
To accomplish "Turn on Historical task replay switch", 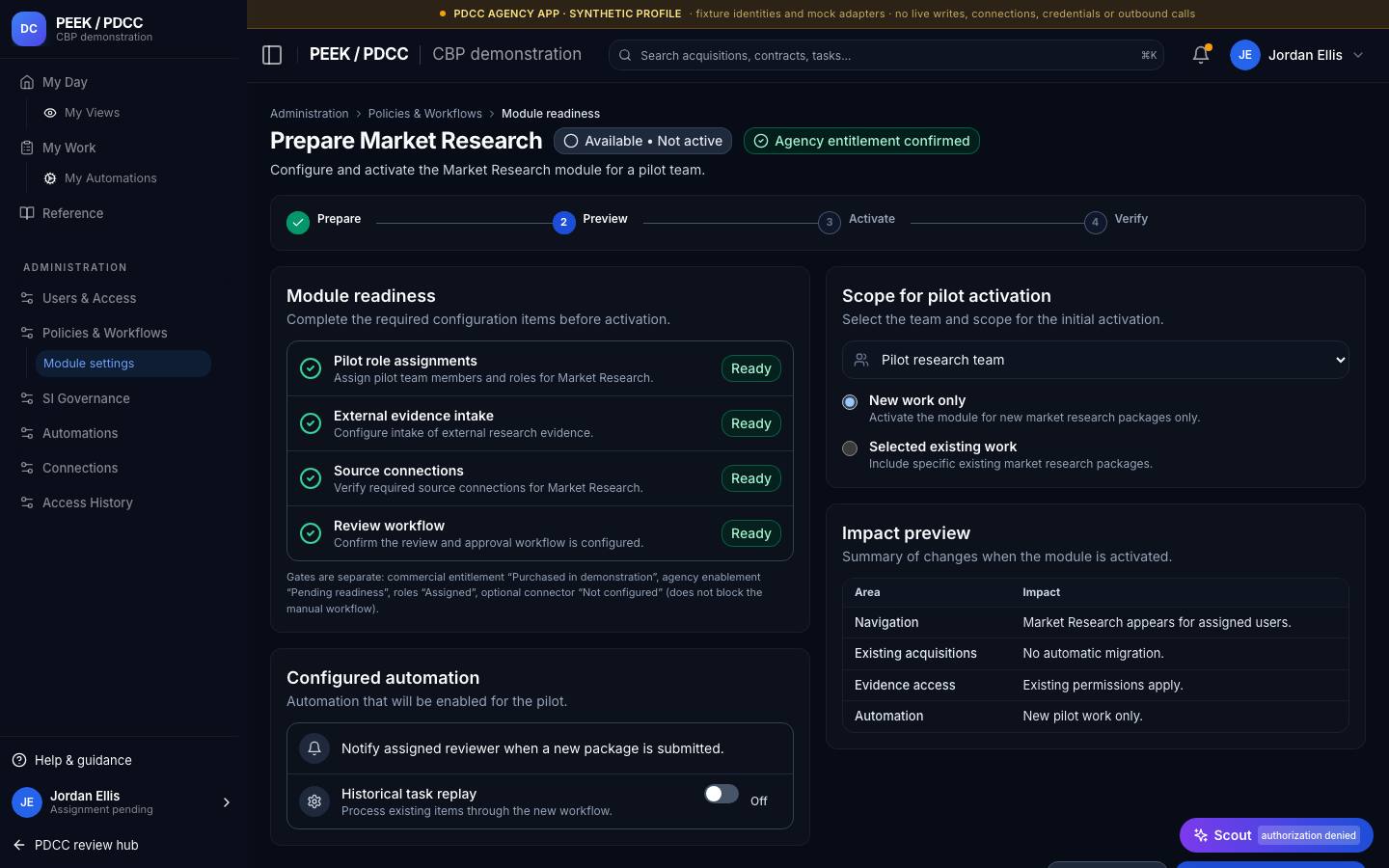I will (722, 794).
